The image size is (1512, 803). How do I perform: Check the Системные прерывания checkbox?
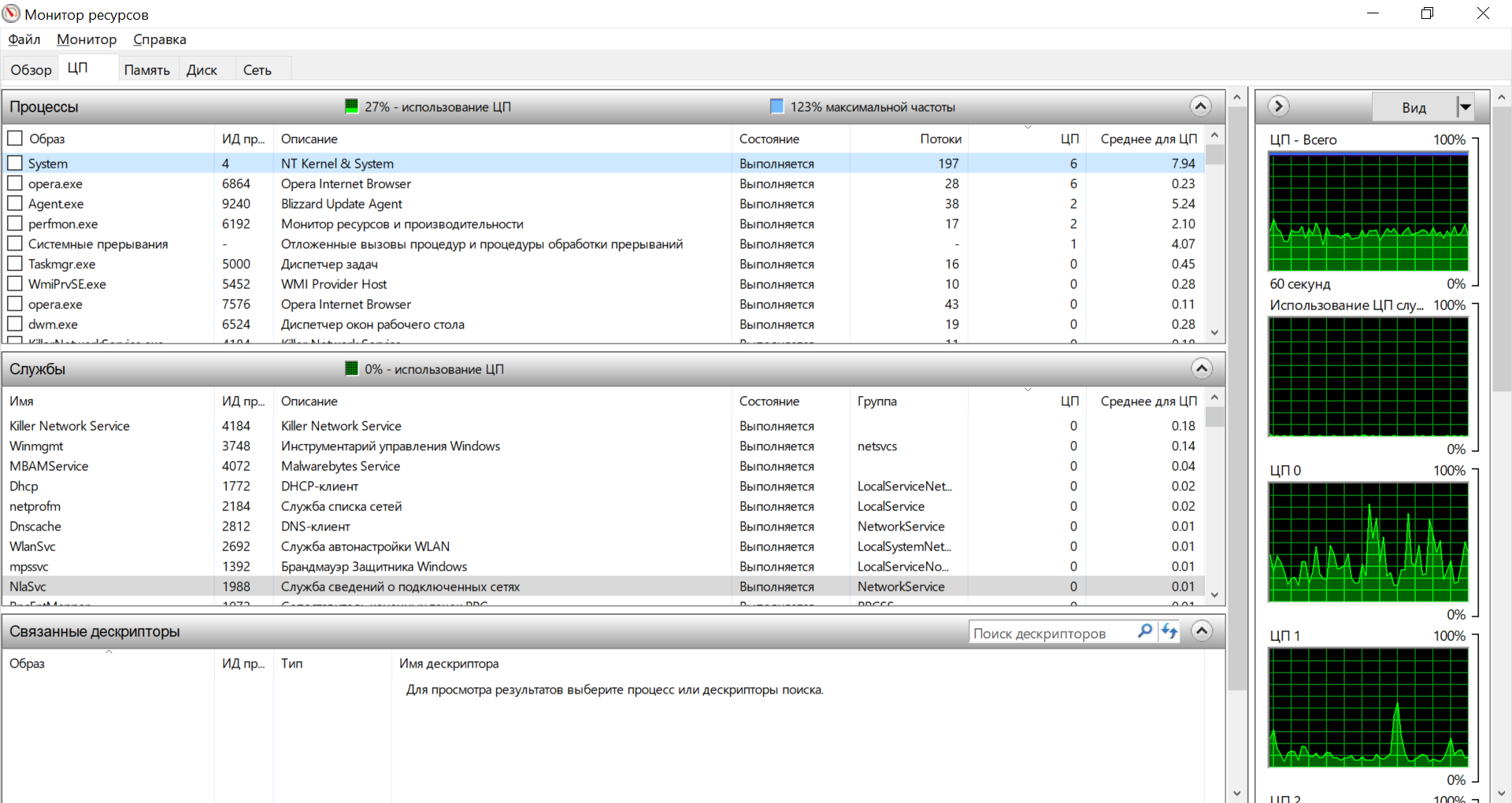[15, 243]
